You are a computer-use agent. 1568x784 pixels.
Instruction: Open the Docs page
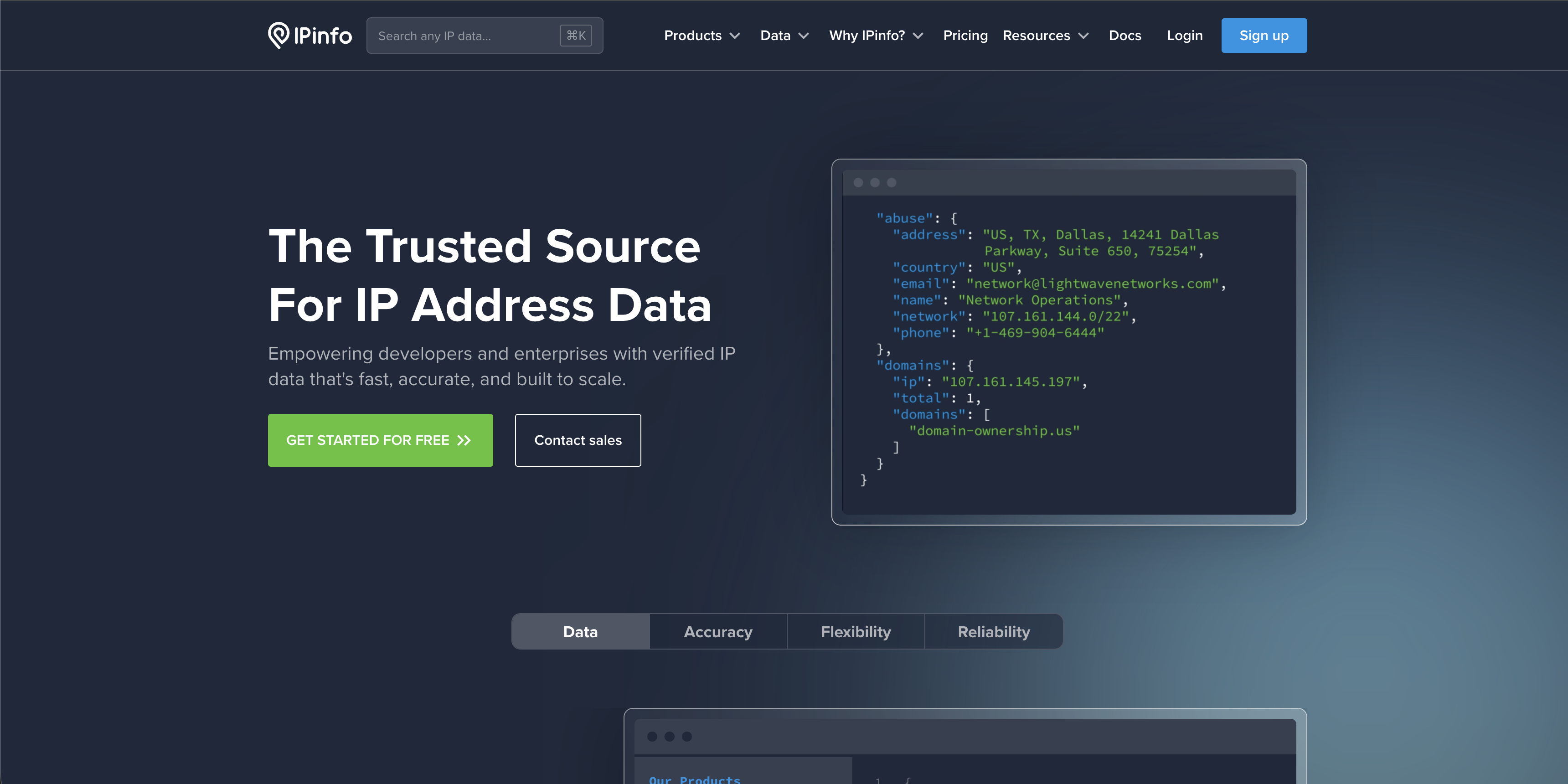(1125, 35)
